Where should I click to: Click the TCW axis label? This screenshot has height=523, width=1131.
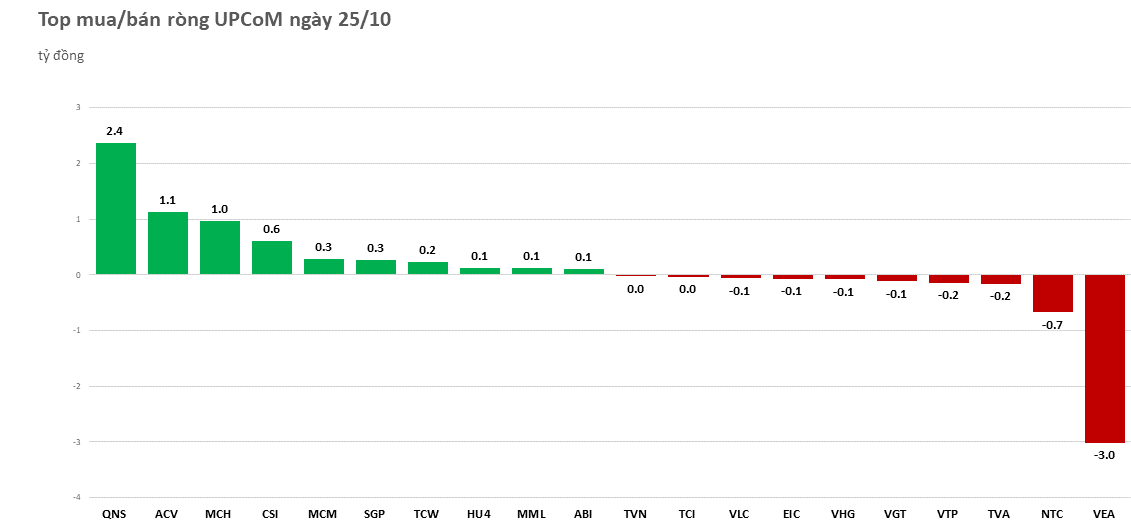tap(427, 514)
